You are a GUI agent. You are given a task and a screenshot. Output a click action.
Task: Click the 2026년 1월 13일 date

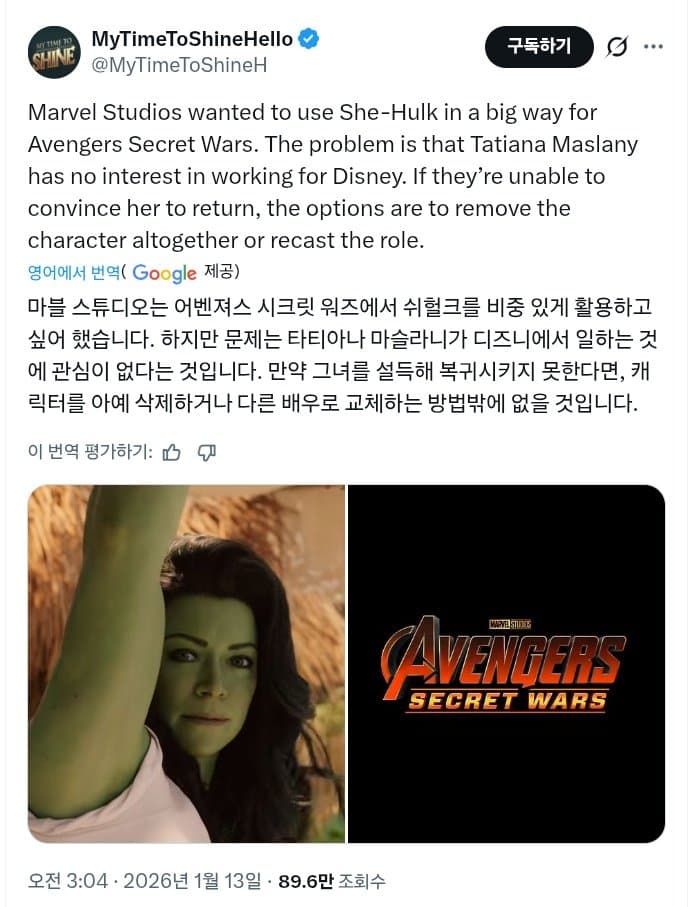pyautogui.click(x=192, y=881)
